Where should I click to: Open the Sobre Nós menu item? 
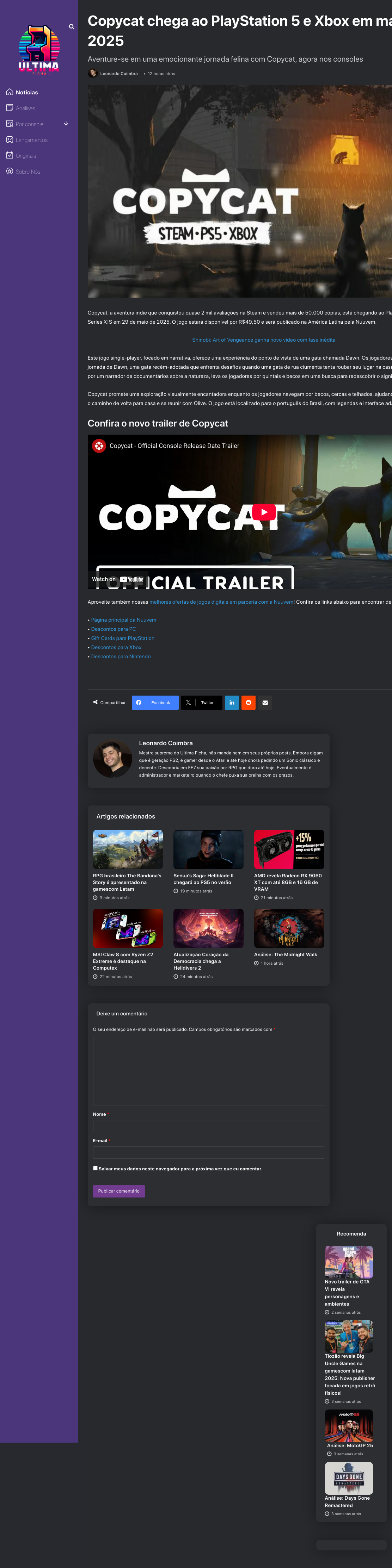[x=28, y=172]
